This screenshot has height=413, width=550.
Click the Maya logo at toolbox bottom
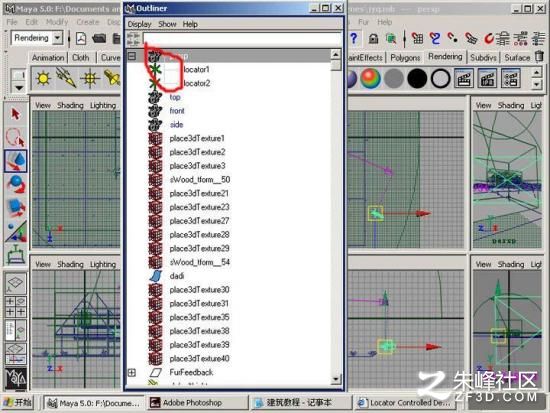point(15,378)
